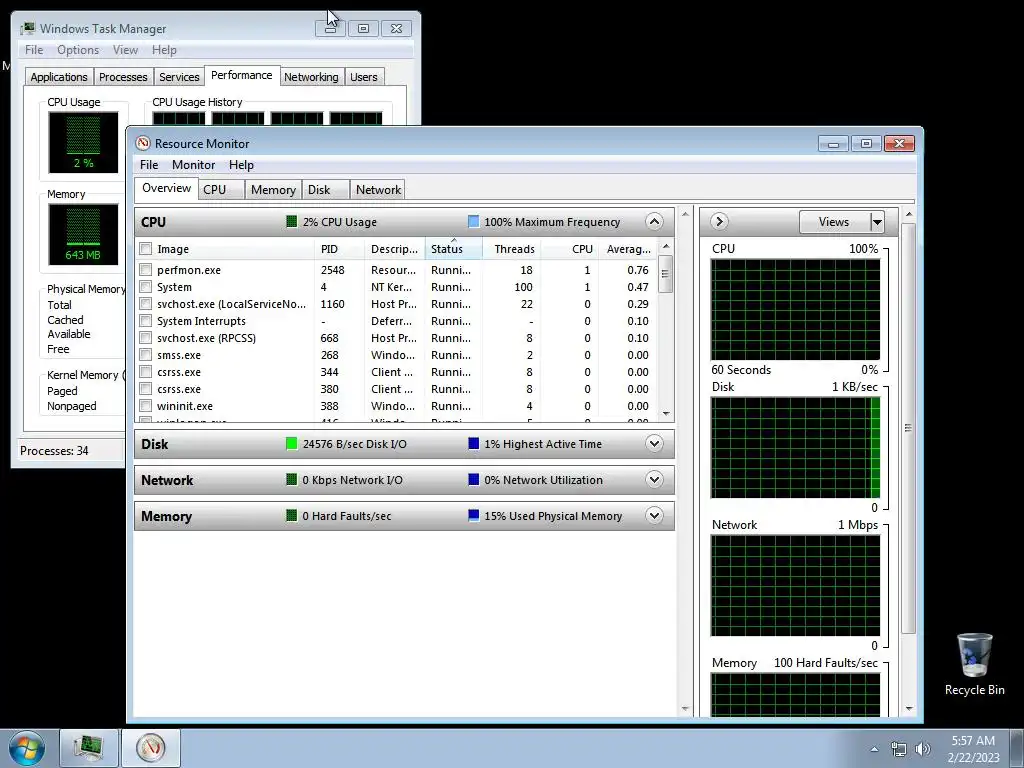Show hidden tray icons arrow
The height and width of the screenshot is (768, 1024).
click(874, 749)
